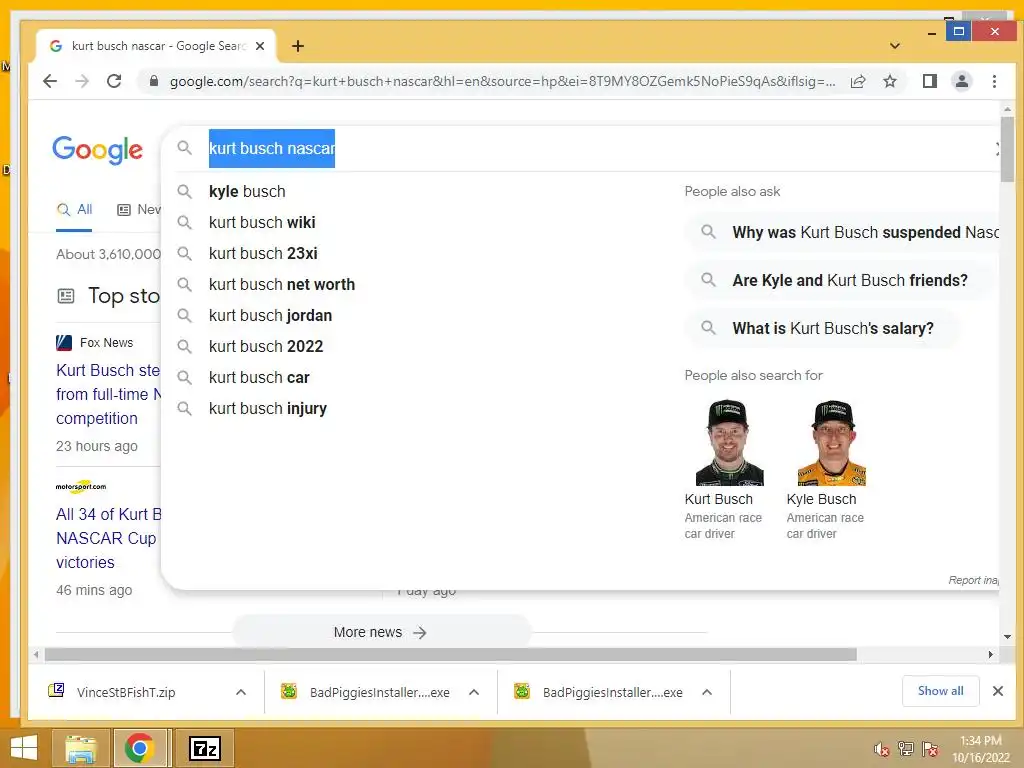Expand options for first BadPiggiesInstaller download
Screen dimensions: 1024x768
tap(474, 692)
